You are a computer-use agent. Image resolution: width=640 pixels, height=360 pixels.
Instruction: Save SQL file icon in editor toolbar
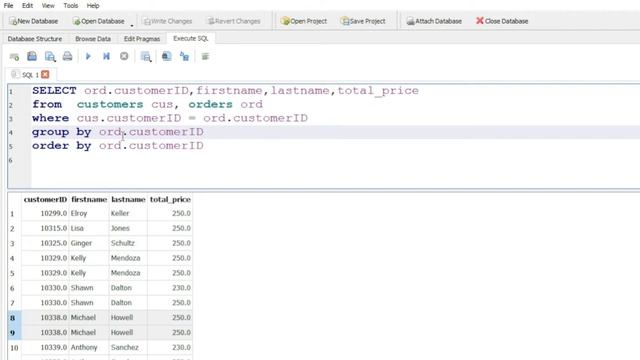[50, 56]
